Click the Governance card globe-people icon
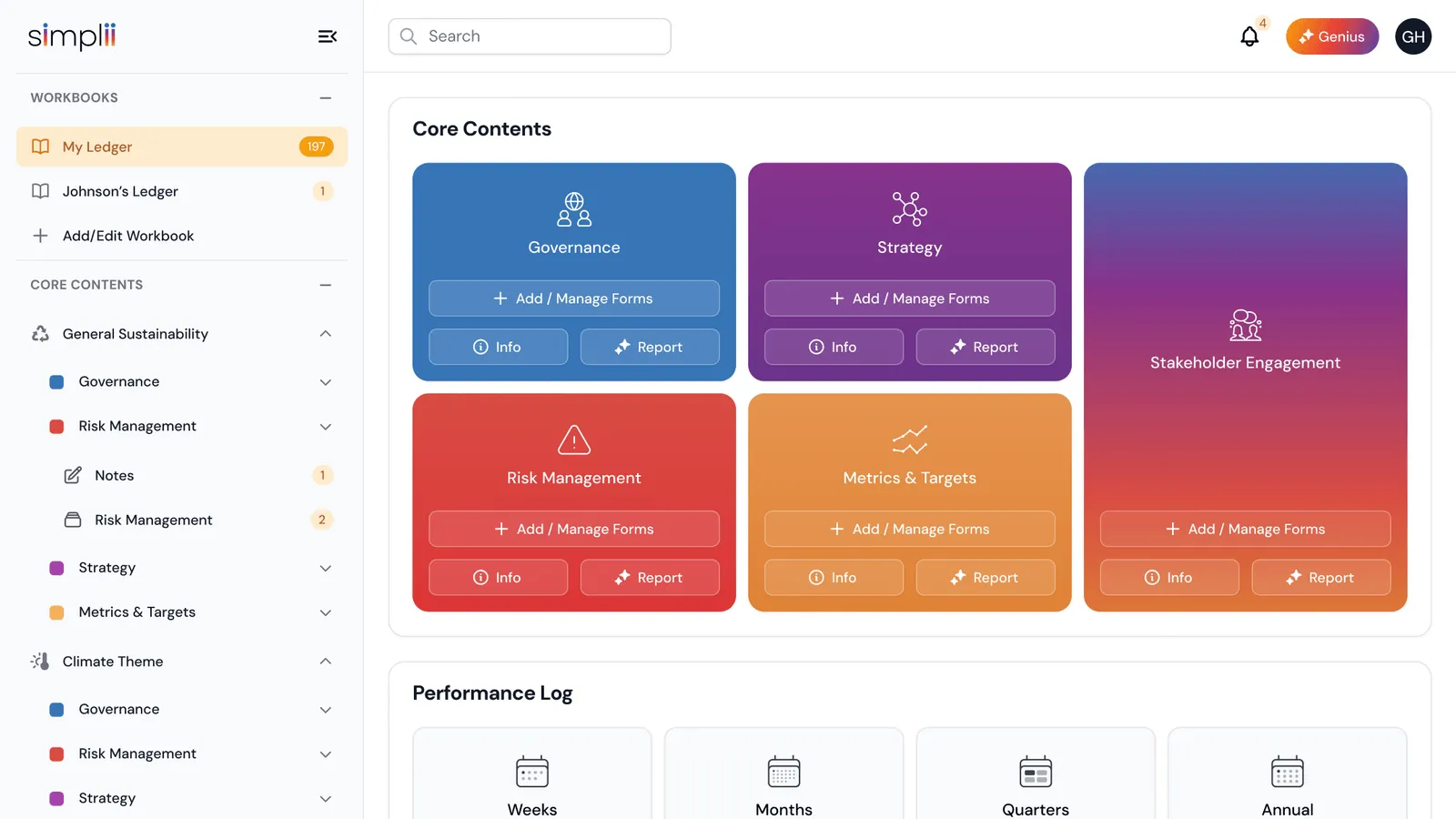The height and width of the screenshot is (819, 1456). coord(574,209)
